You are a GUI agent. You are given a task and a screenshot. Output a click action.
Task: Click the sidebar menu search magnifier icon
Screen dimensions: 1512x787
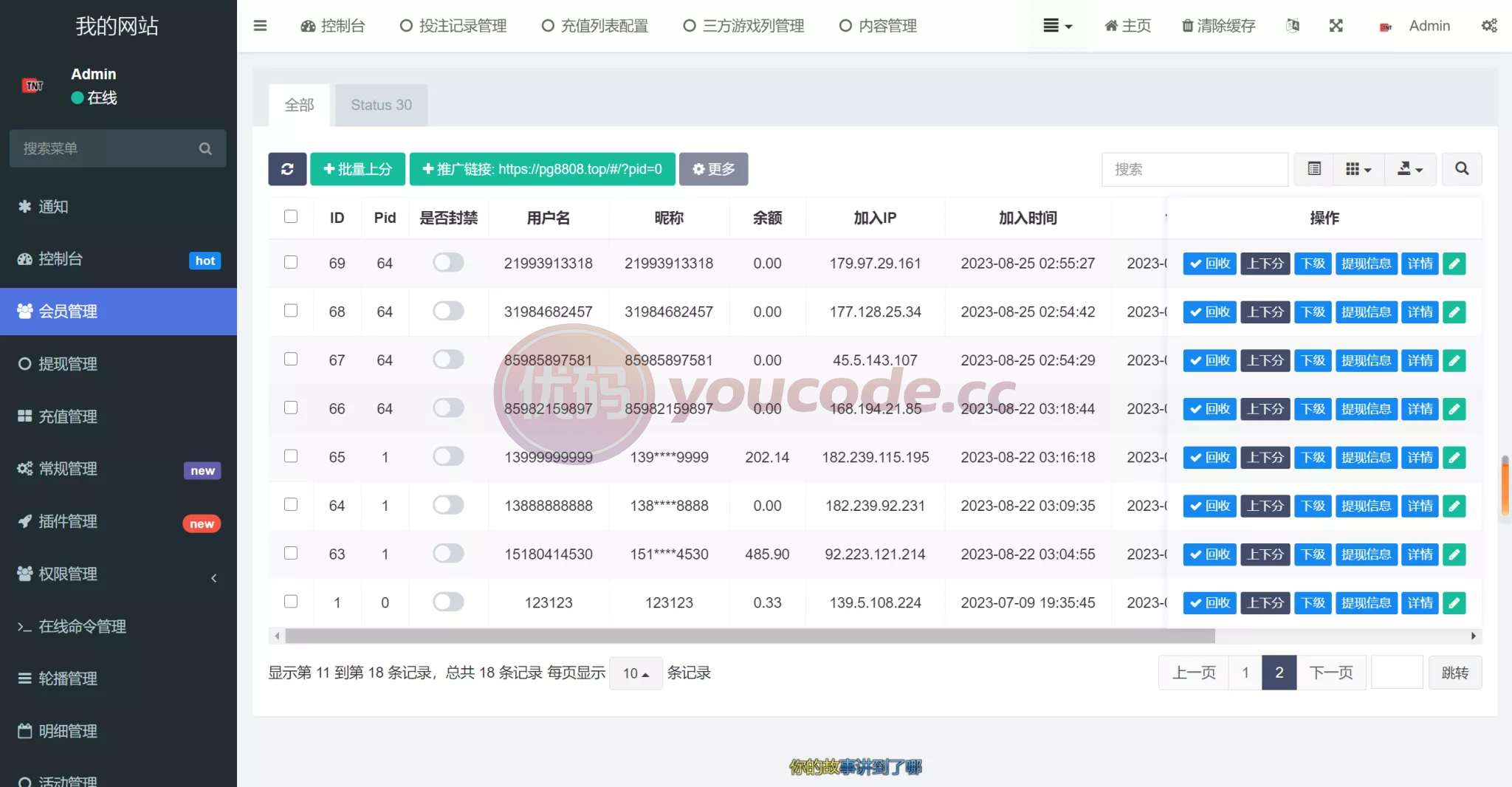(x=205, y=148)
